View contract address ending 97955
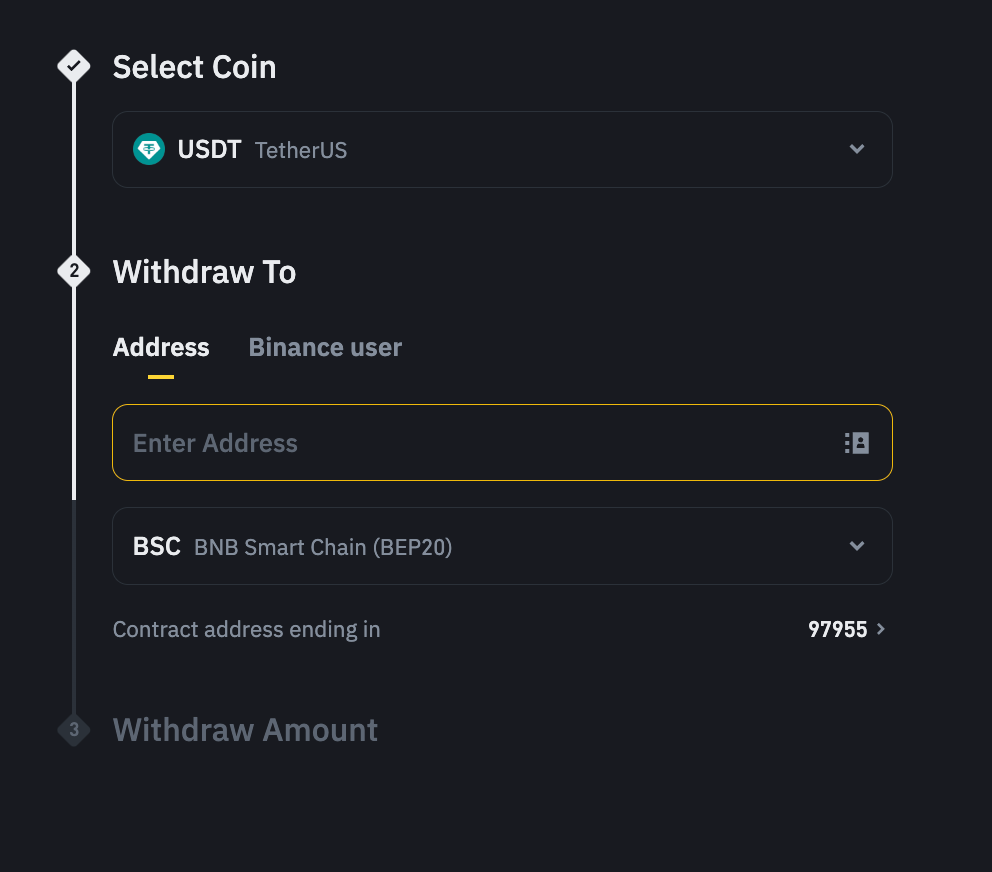Screen dimensions: 992x872 tap(837, 629)
